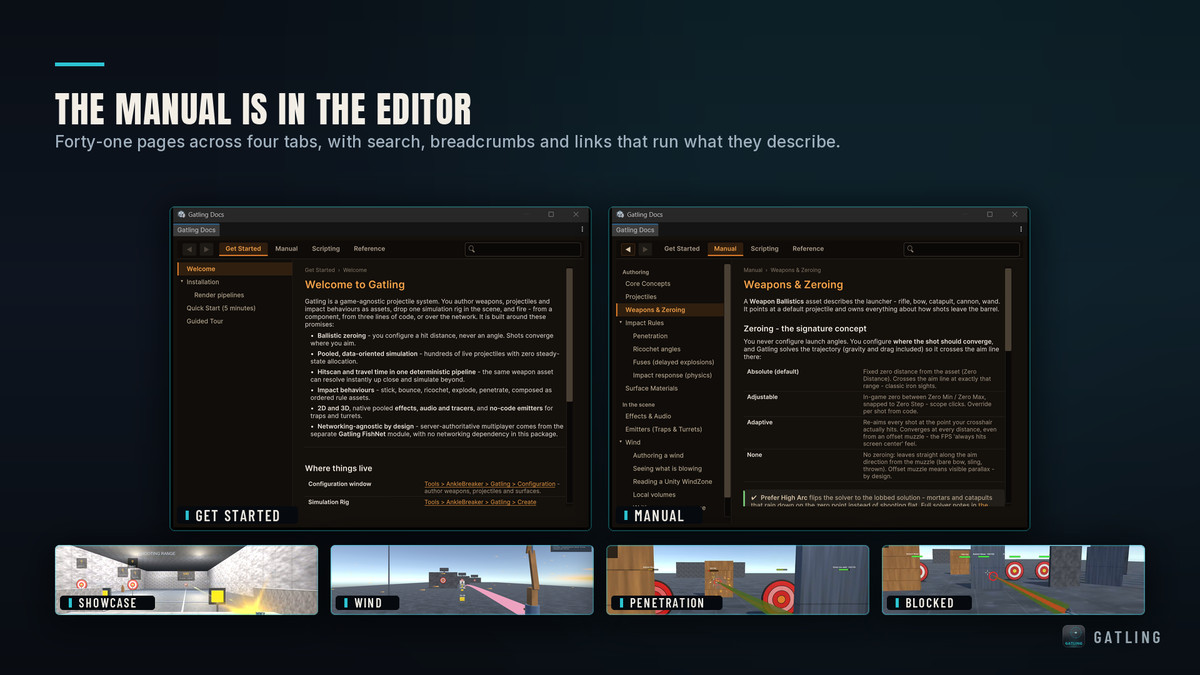
Task: Click the back arrow in the Welcome docs window
Action: click(189, 249)
